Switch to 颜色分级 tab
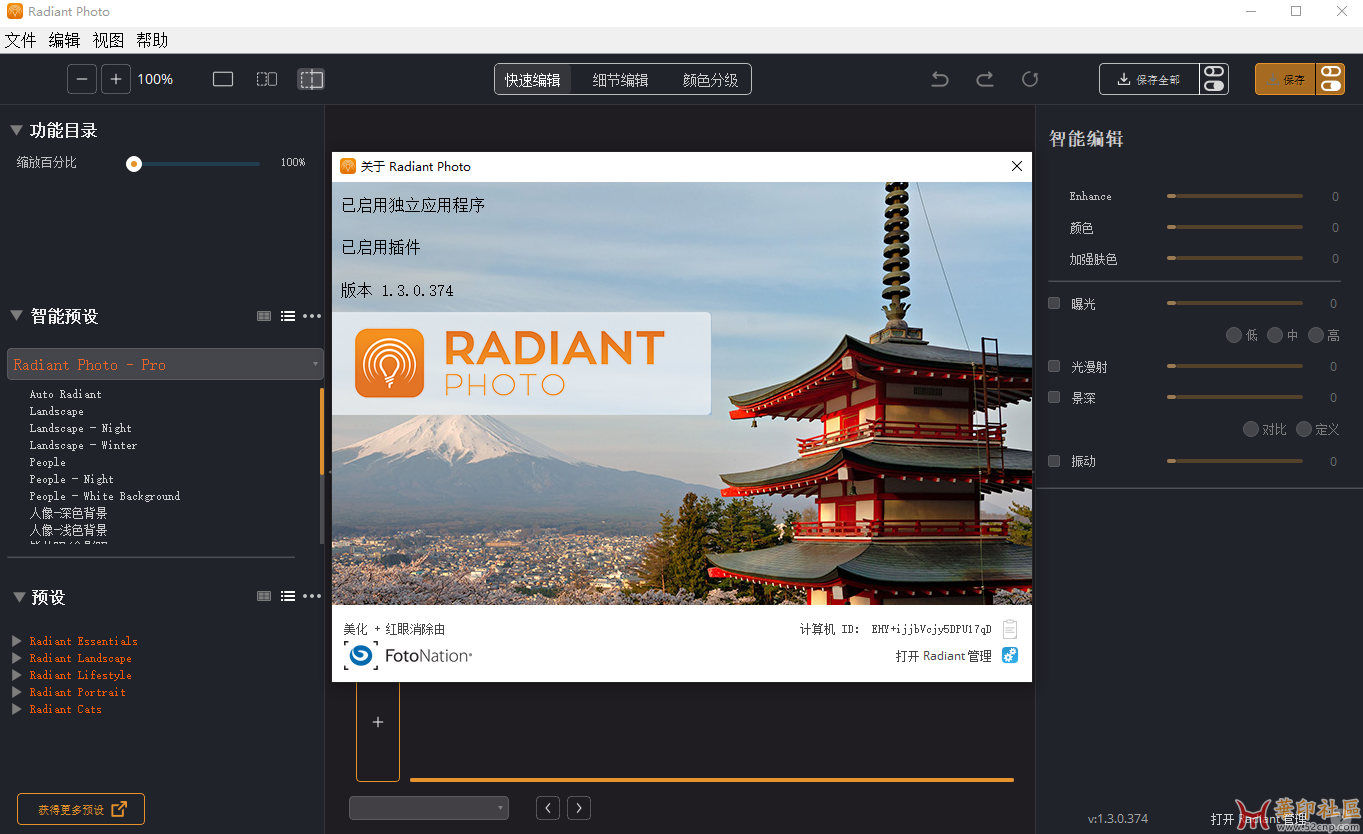The height and width of the screenshot is (834, 1363). [x=710, y=79]
